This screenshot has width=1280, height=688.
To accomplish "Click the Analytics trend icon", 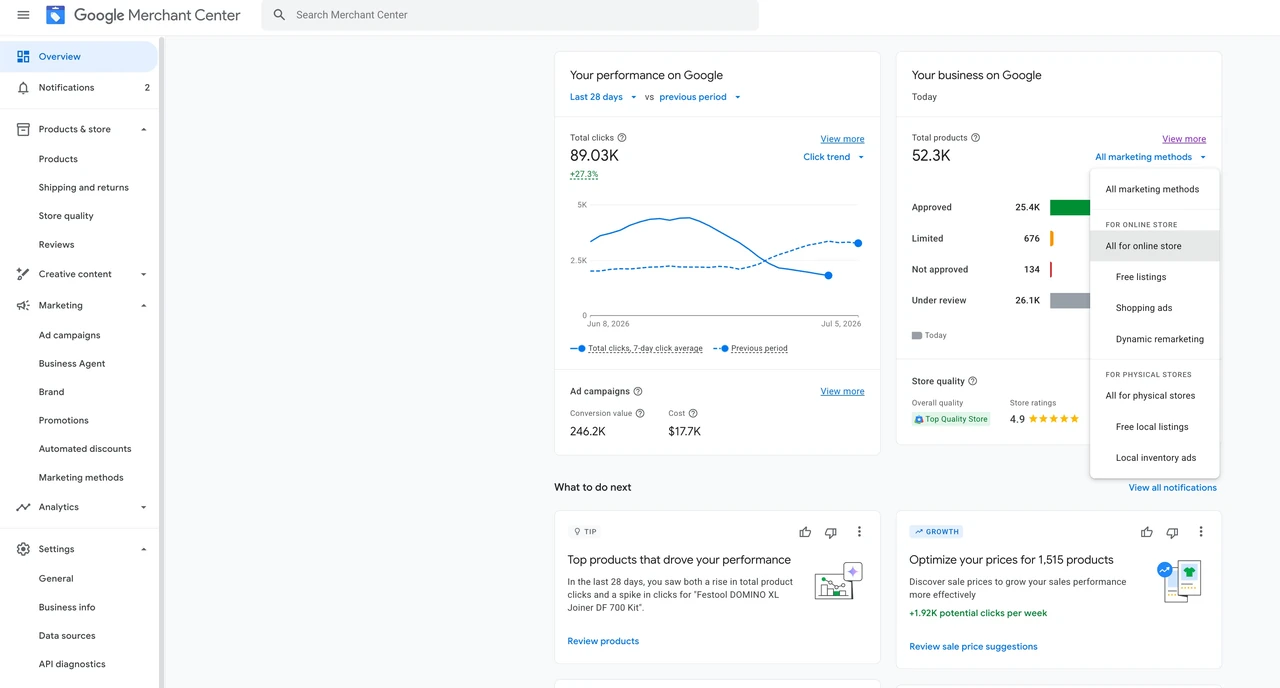I will [x=23, y=507].
